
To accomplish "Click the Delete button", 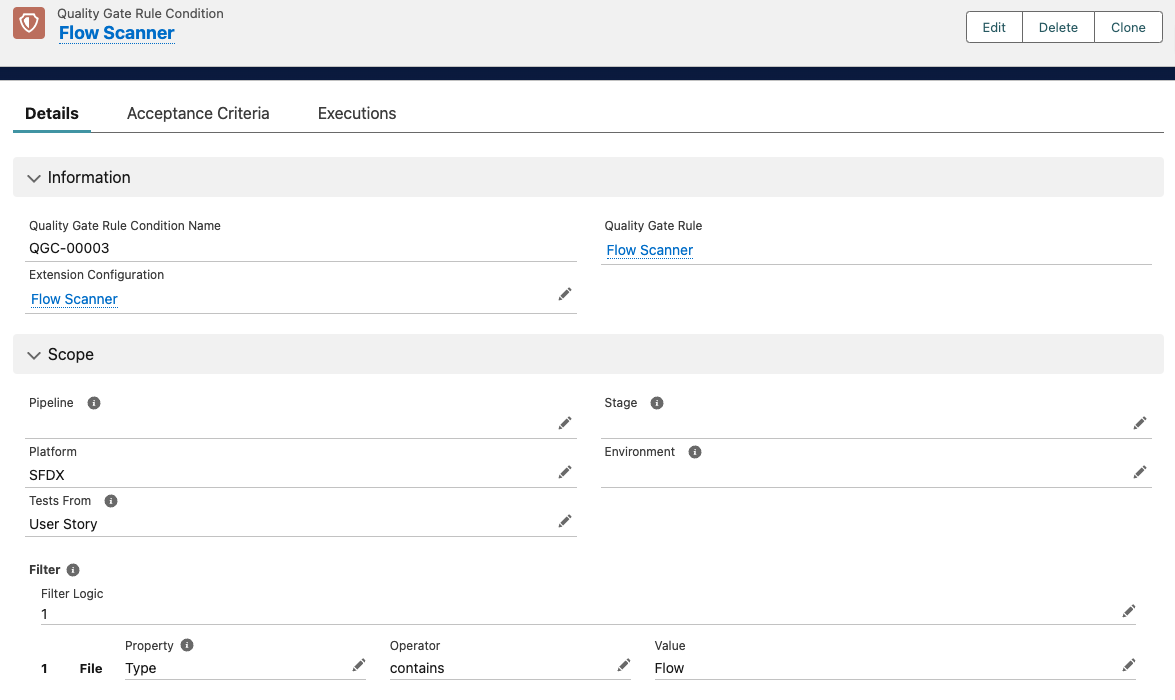I will pyautogui.click(x=1058, y=28).
